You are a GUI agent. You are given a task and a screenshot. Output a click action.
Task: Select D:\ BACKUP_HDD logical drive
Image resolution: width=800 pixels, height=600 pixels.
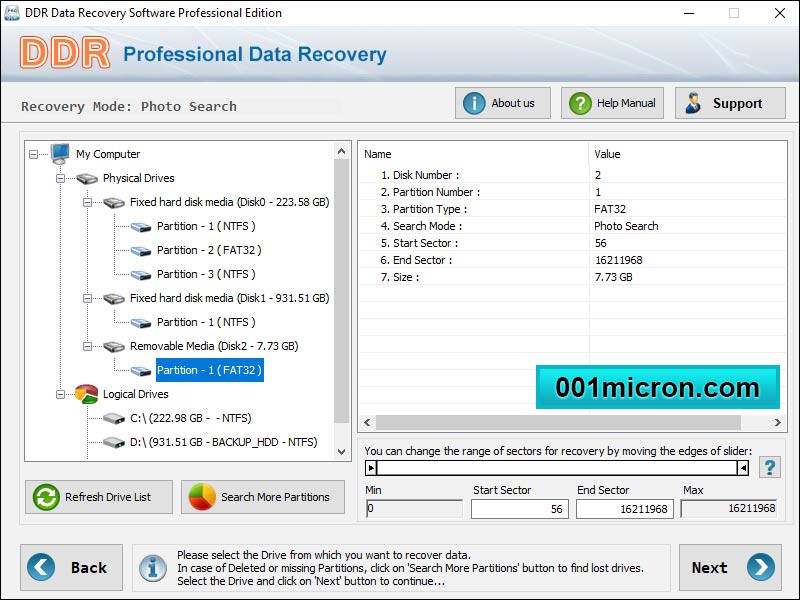pos(224,442)
